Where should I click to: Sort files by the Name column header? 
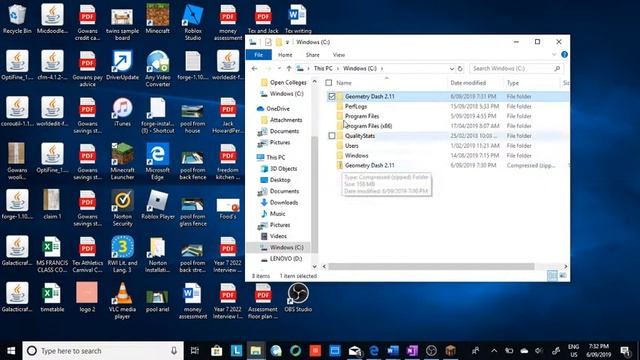pos(344,83)
